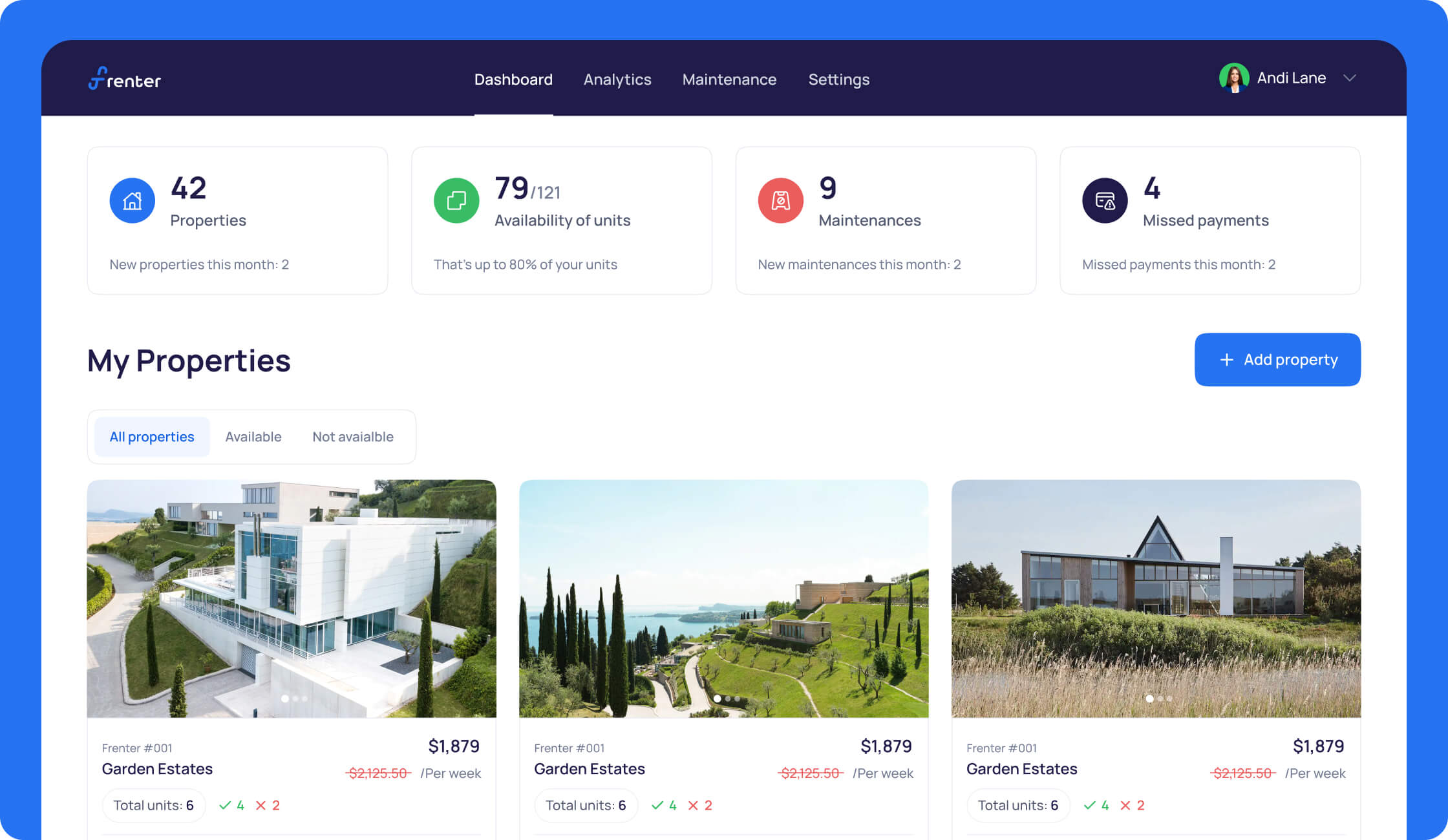Click the dark Missed payments icon

pos(1105,201)
